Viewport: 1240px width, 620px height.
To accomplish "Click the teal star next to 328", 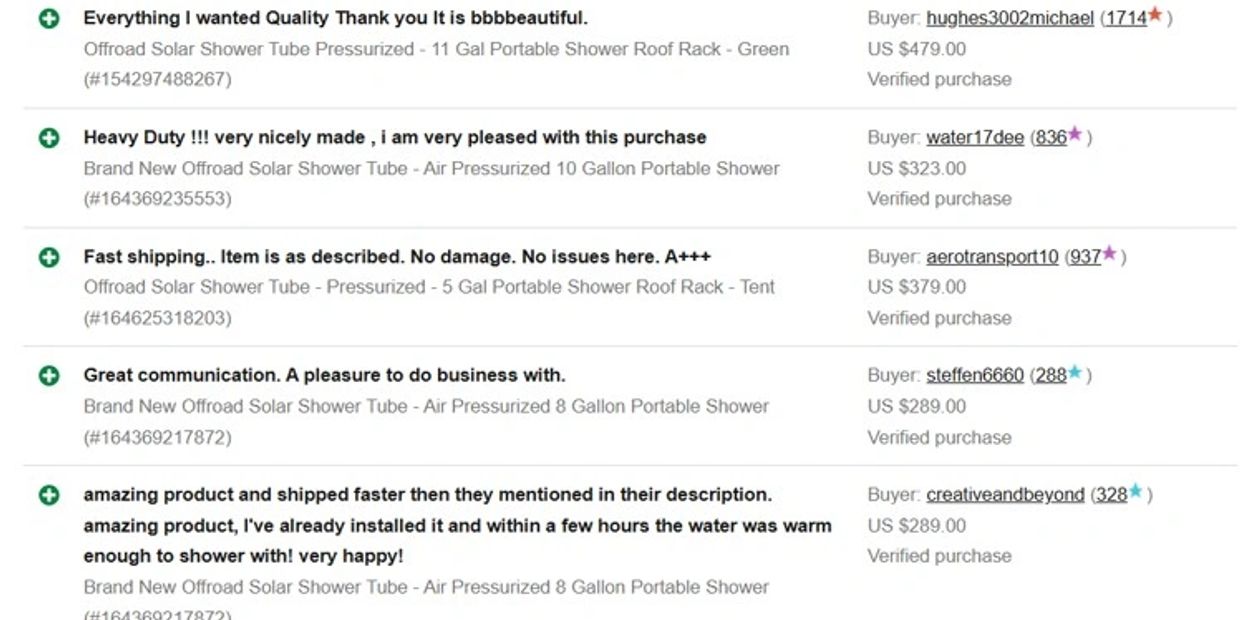I will [1136, 492].
